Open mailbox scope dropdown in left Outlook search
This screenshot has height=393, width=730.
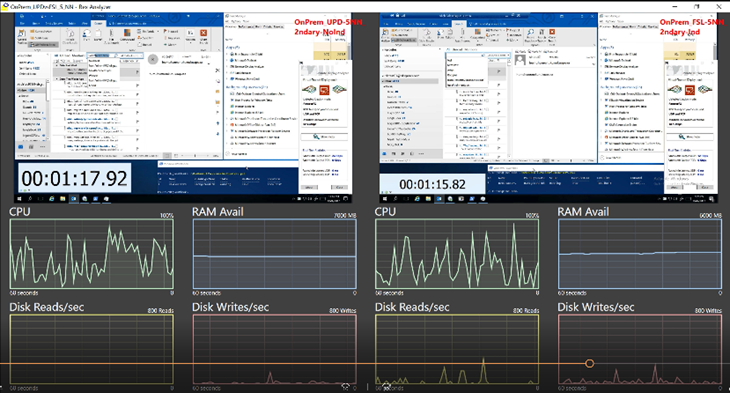(130, 55)
